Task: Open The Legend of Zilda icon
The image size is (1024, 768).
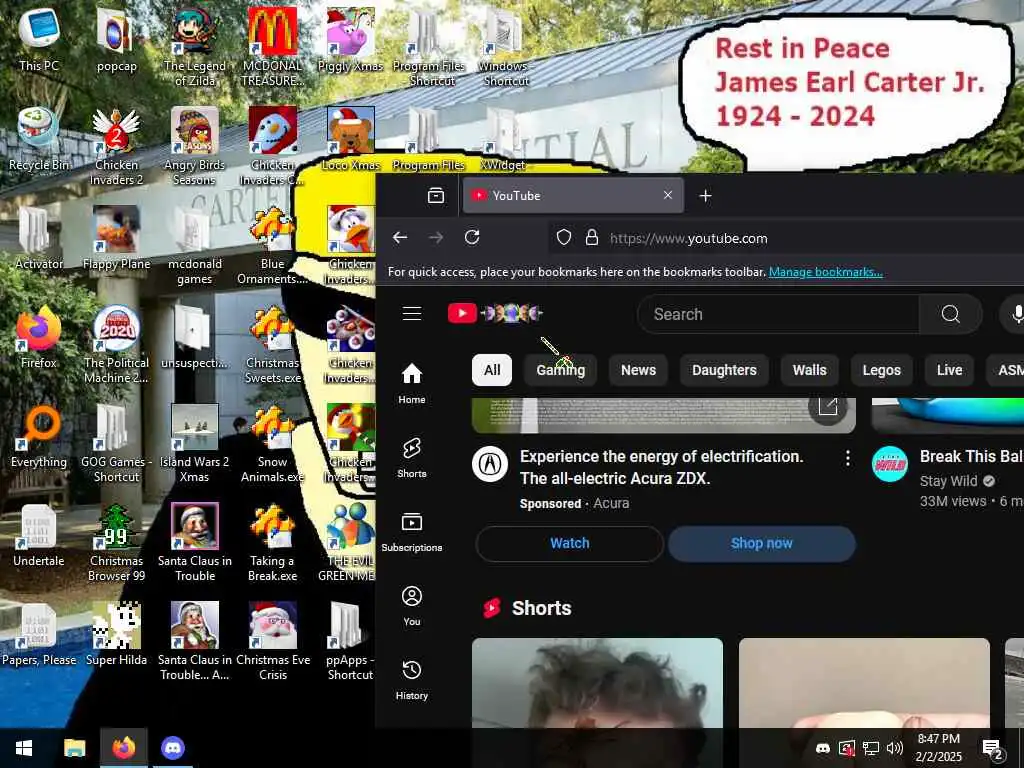Action: tap(195, 47)
